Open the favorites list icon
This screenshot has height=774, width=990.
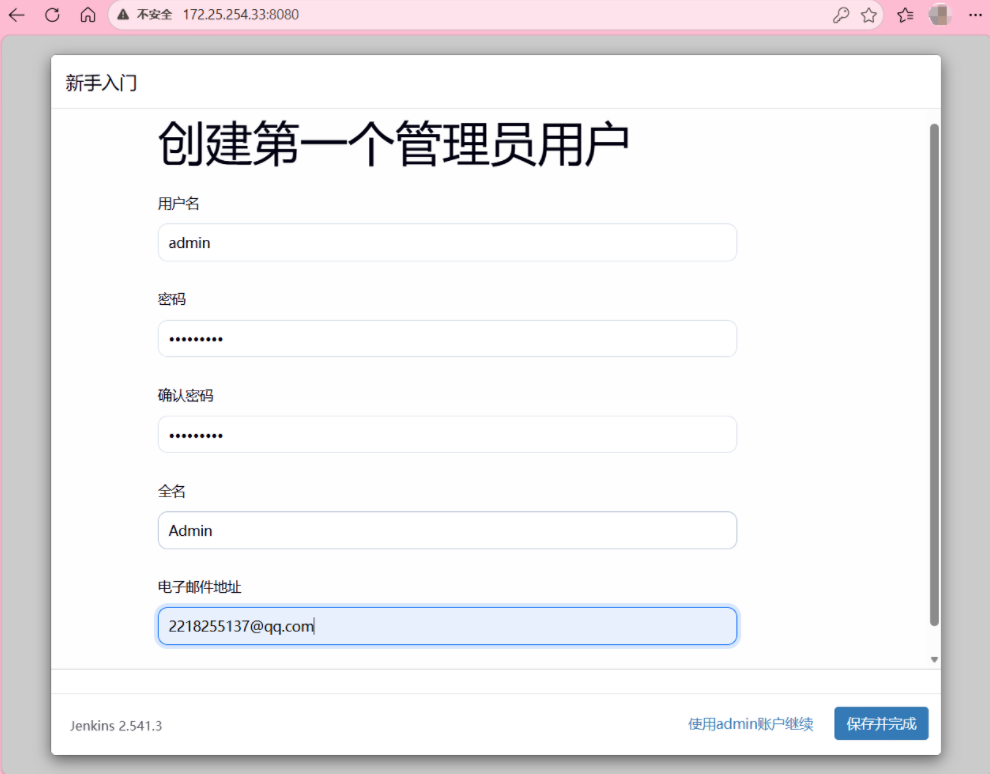(905, 15)
